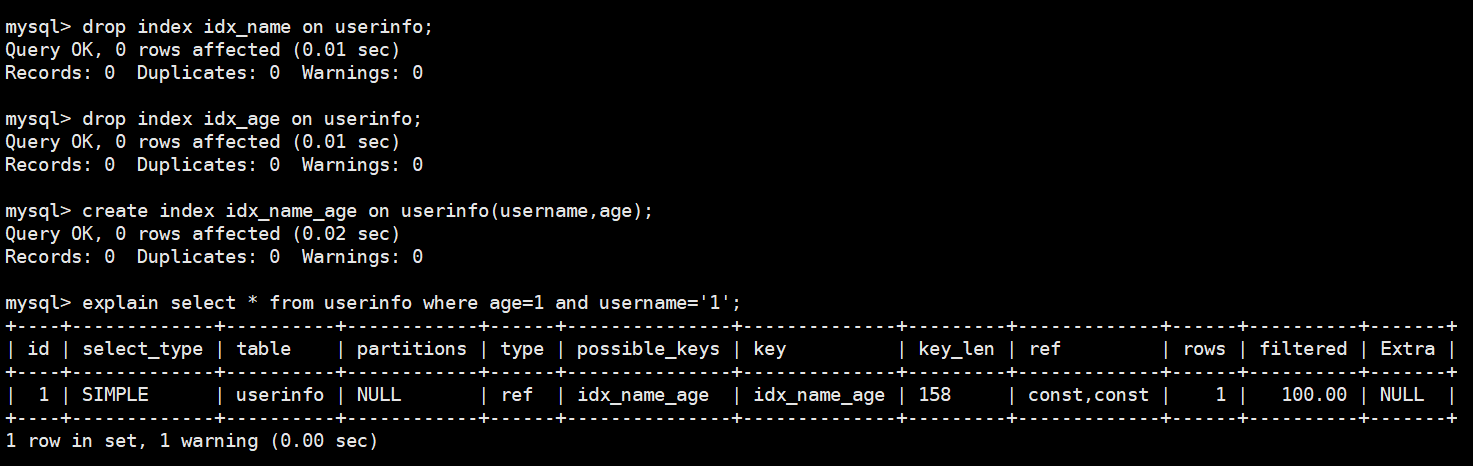Click the 'filtered' column header

coord(1303,349)
